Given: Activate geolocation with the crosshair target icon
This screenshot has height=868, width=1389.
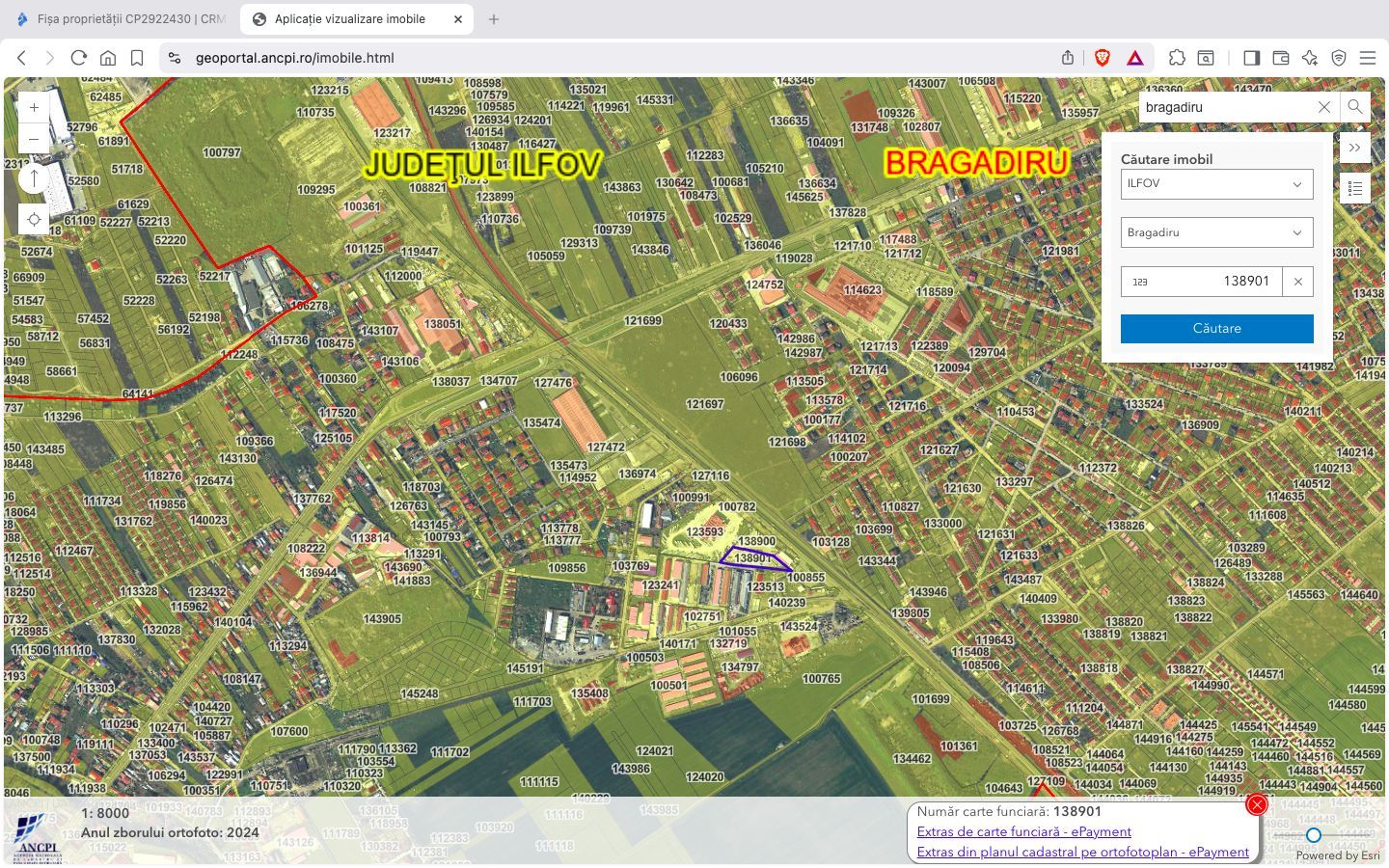Looking at the screenshot, I should click(34, 219).
